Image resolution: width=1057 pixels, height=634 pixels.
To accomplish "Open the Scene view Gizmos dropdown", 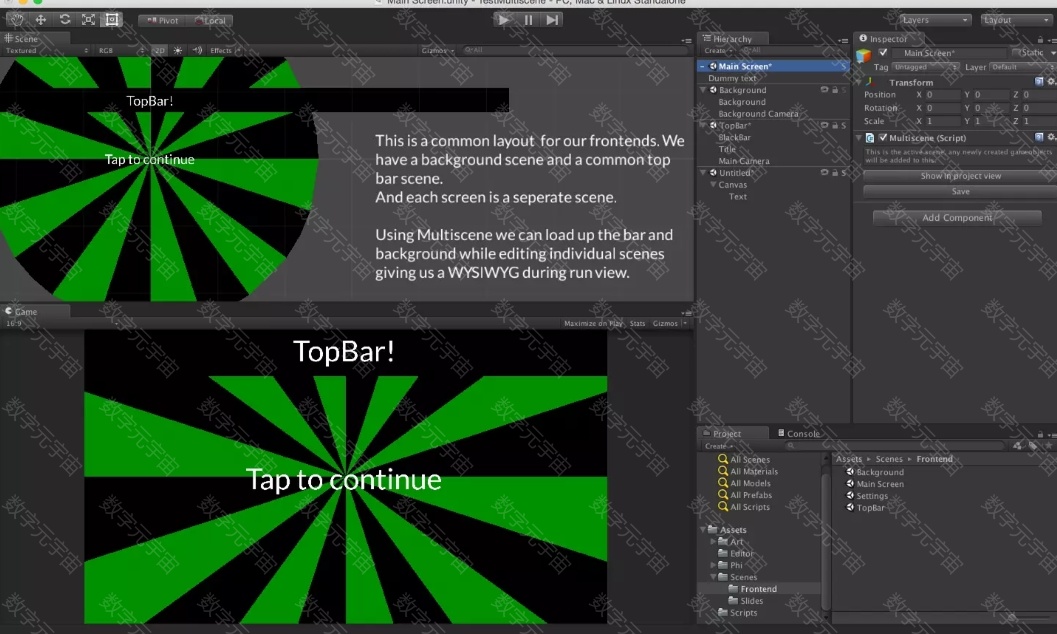I will coord(437,51).
